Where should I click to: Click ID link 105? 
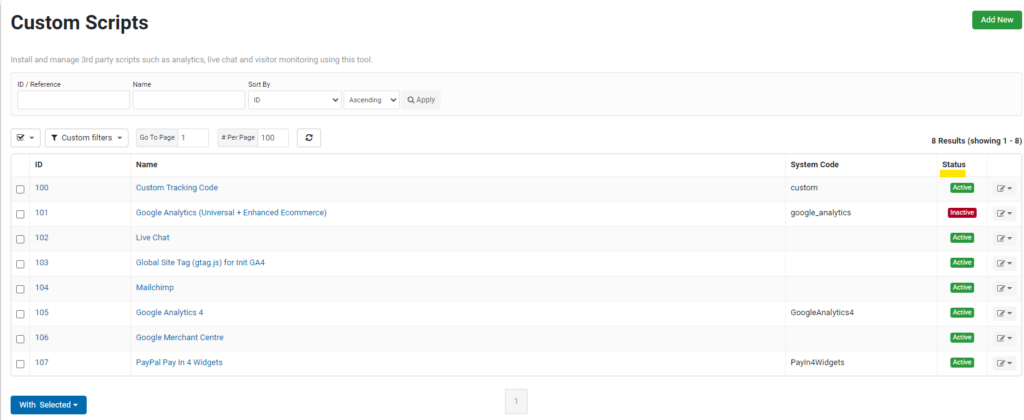coord(42,312)
